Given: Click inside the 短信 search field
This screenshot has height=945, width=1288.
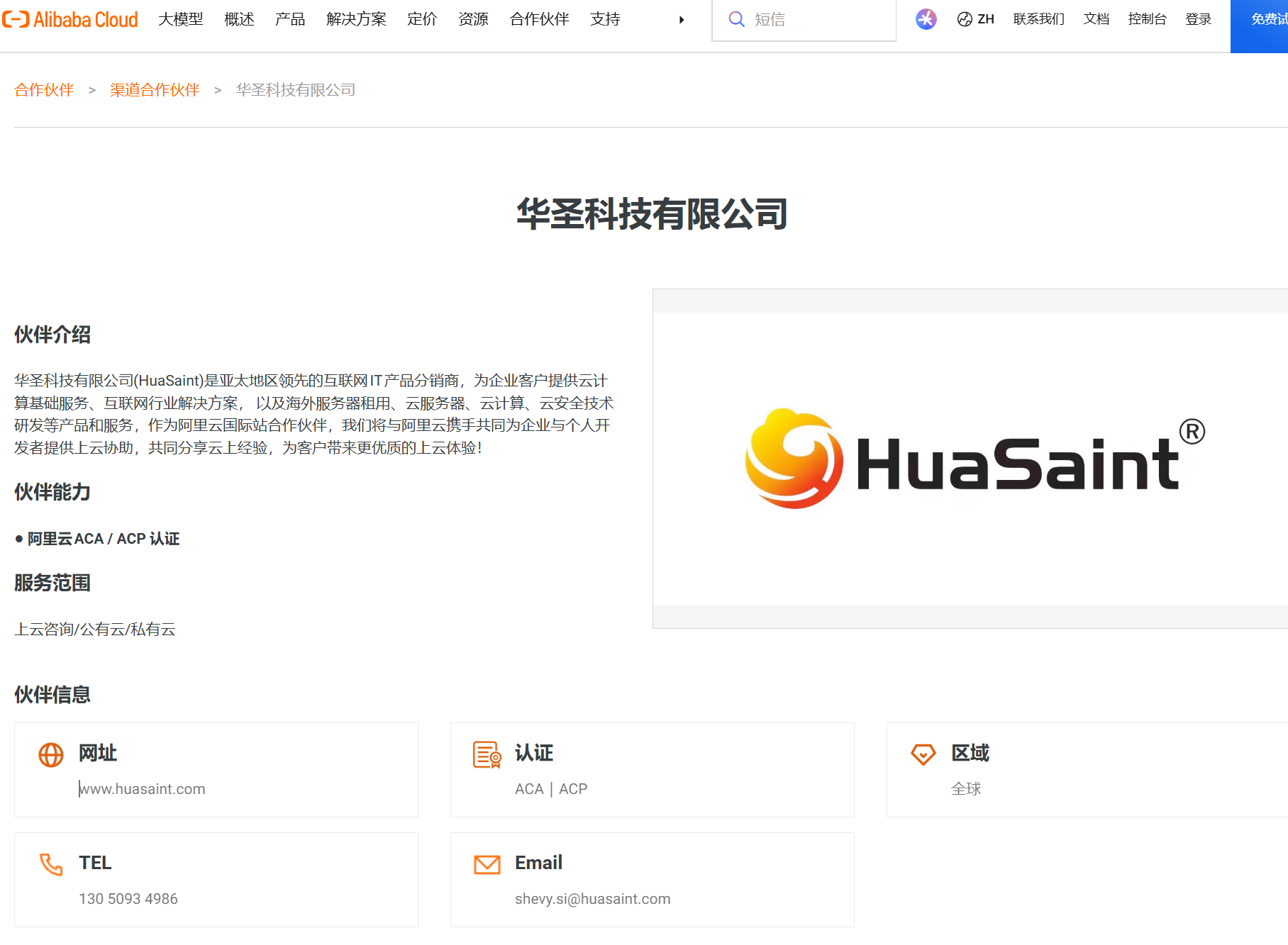Looking at the screenshot, I should (x=816, y=20).
